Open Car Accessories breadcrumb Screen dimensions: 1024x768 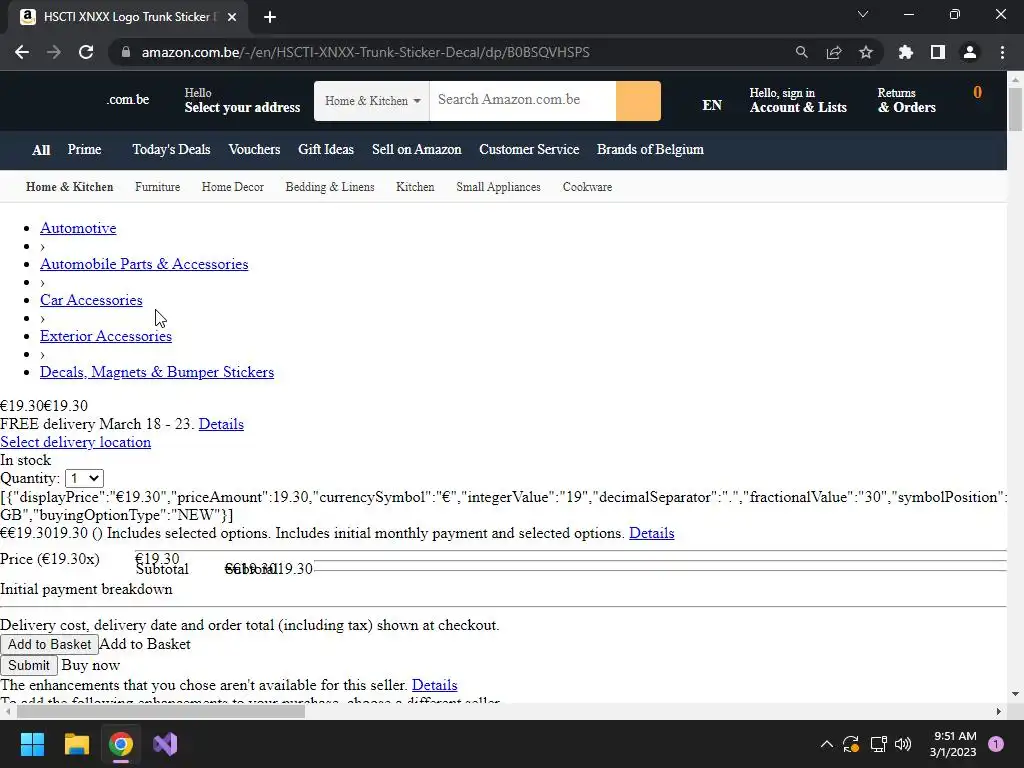91,300
